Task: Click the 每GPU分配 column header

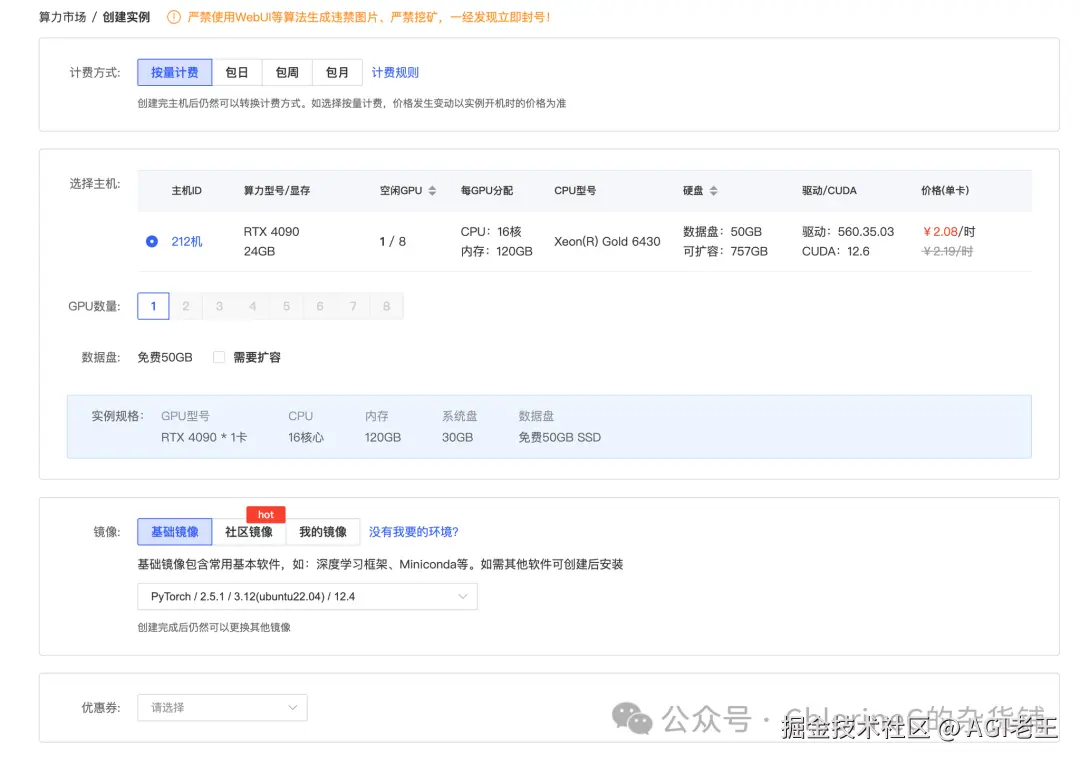Action: click(487, 191)
